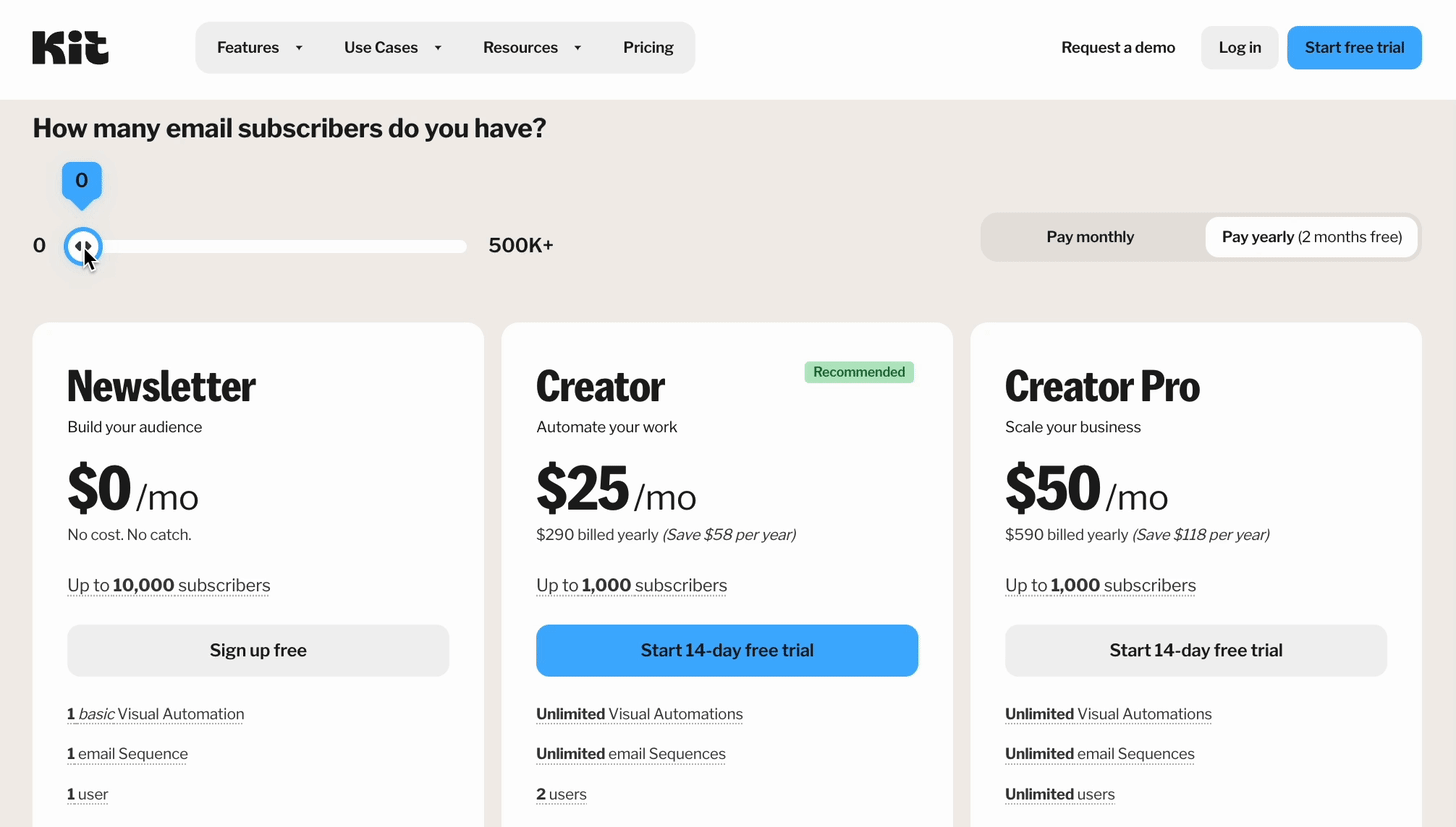Click the Kit logo
1456x827 pixels.
click(70, 47)
